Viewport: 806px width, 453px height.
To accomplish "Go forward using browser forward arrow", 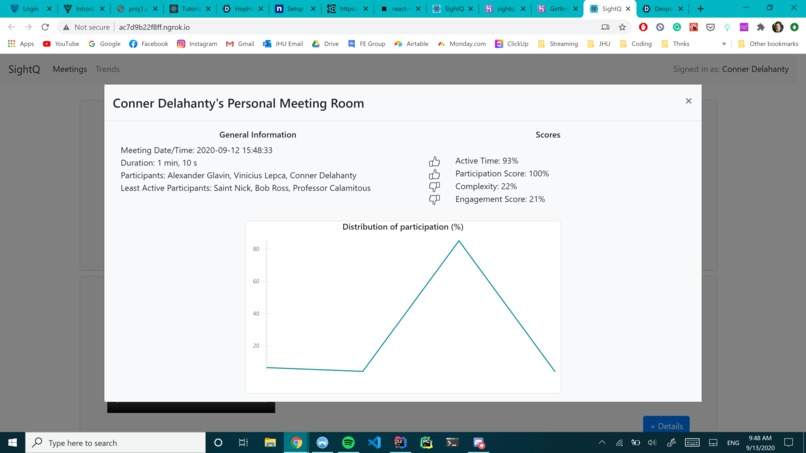I will click(x=28, y=27).
